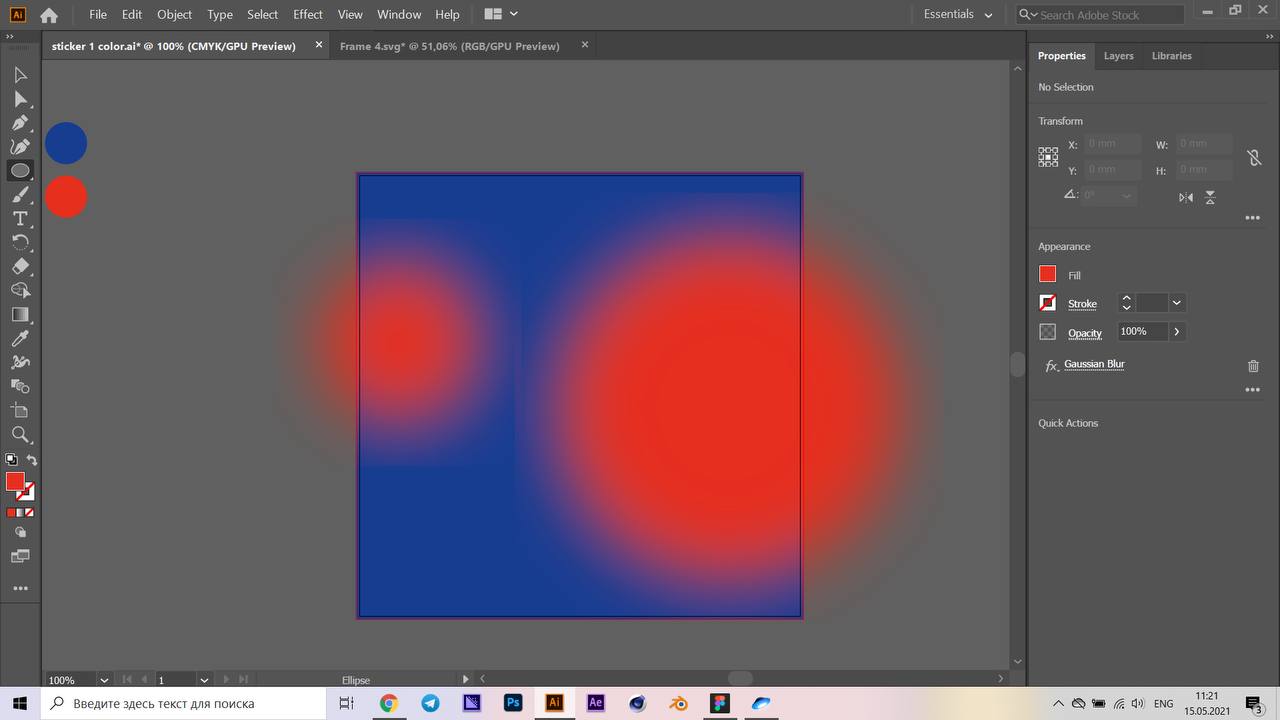The image size is (1280, 720).
Task: Close the Frame 4.svg tab
Action: click(585, 45)
